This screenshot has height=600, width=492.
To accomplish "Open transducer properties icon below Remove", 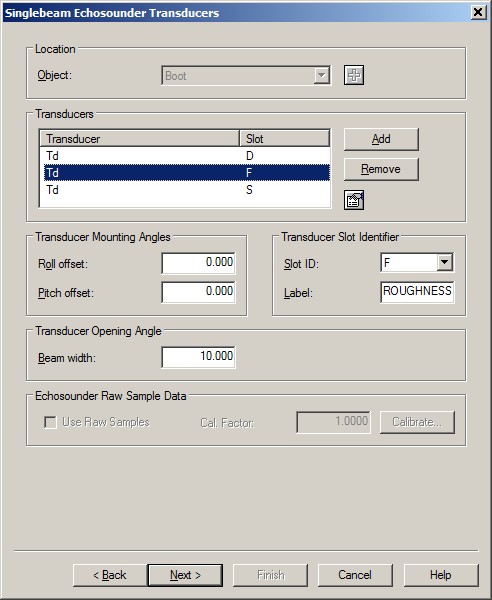I will coord(354,200).
